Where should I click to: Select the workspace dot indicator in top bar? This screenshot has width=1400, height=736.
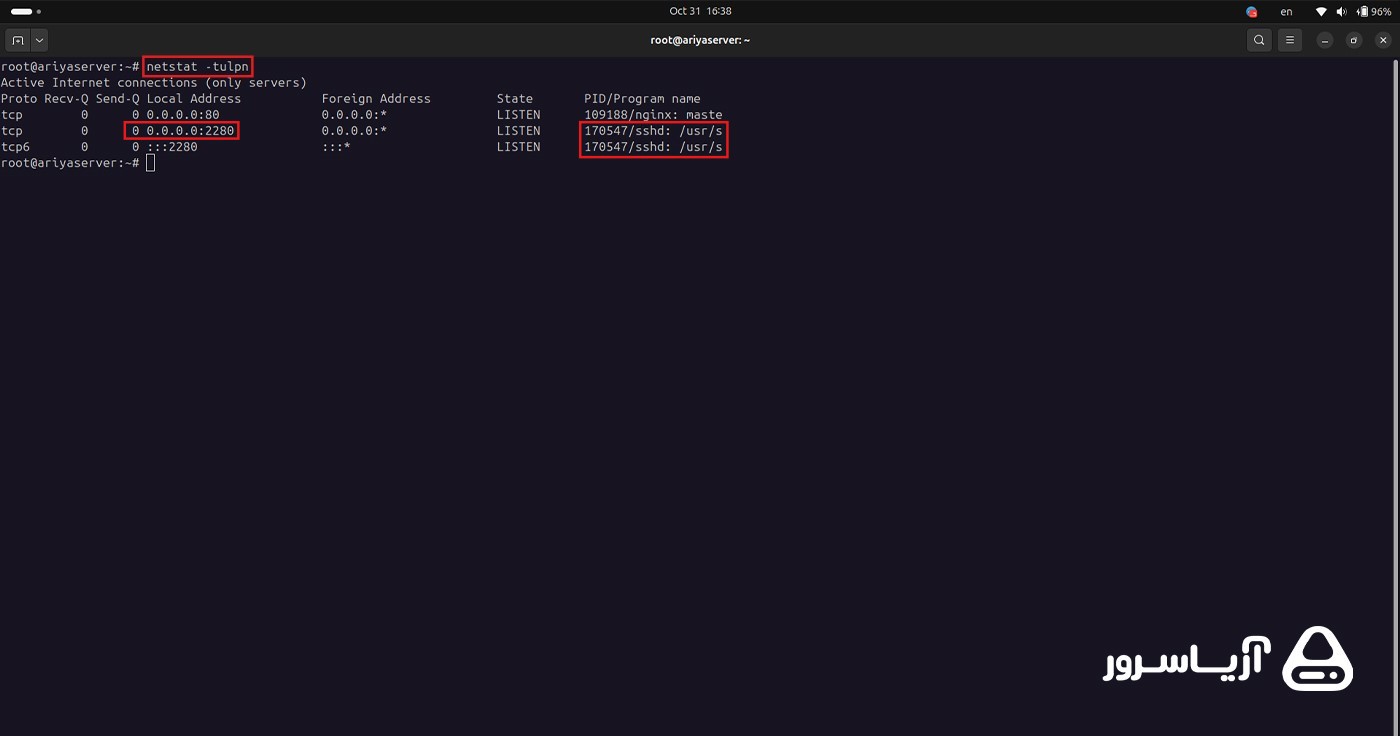click(39, 12)
